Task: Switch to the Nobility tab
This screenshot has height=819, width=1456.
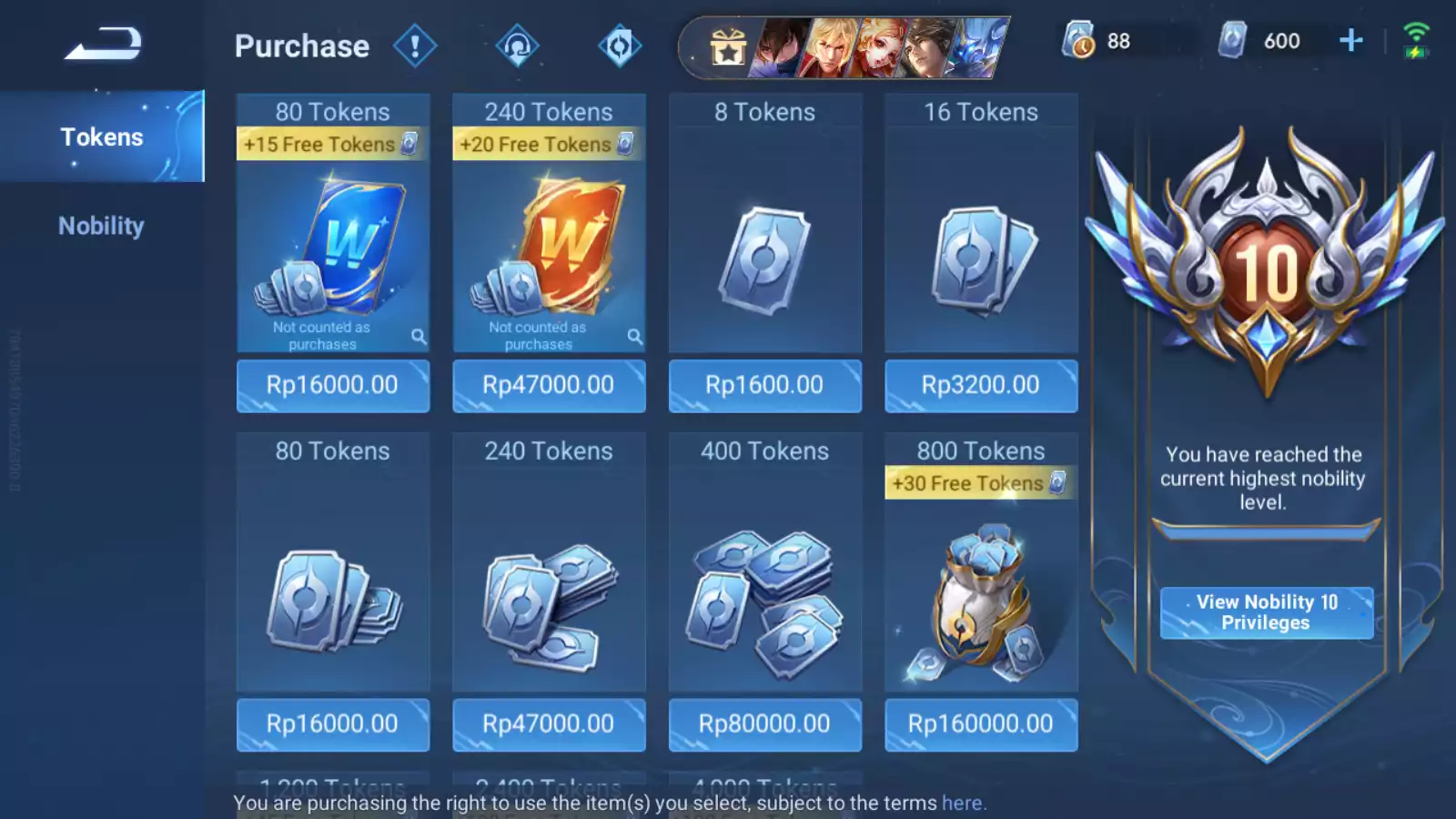Action: [102, 226]
